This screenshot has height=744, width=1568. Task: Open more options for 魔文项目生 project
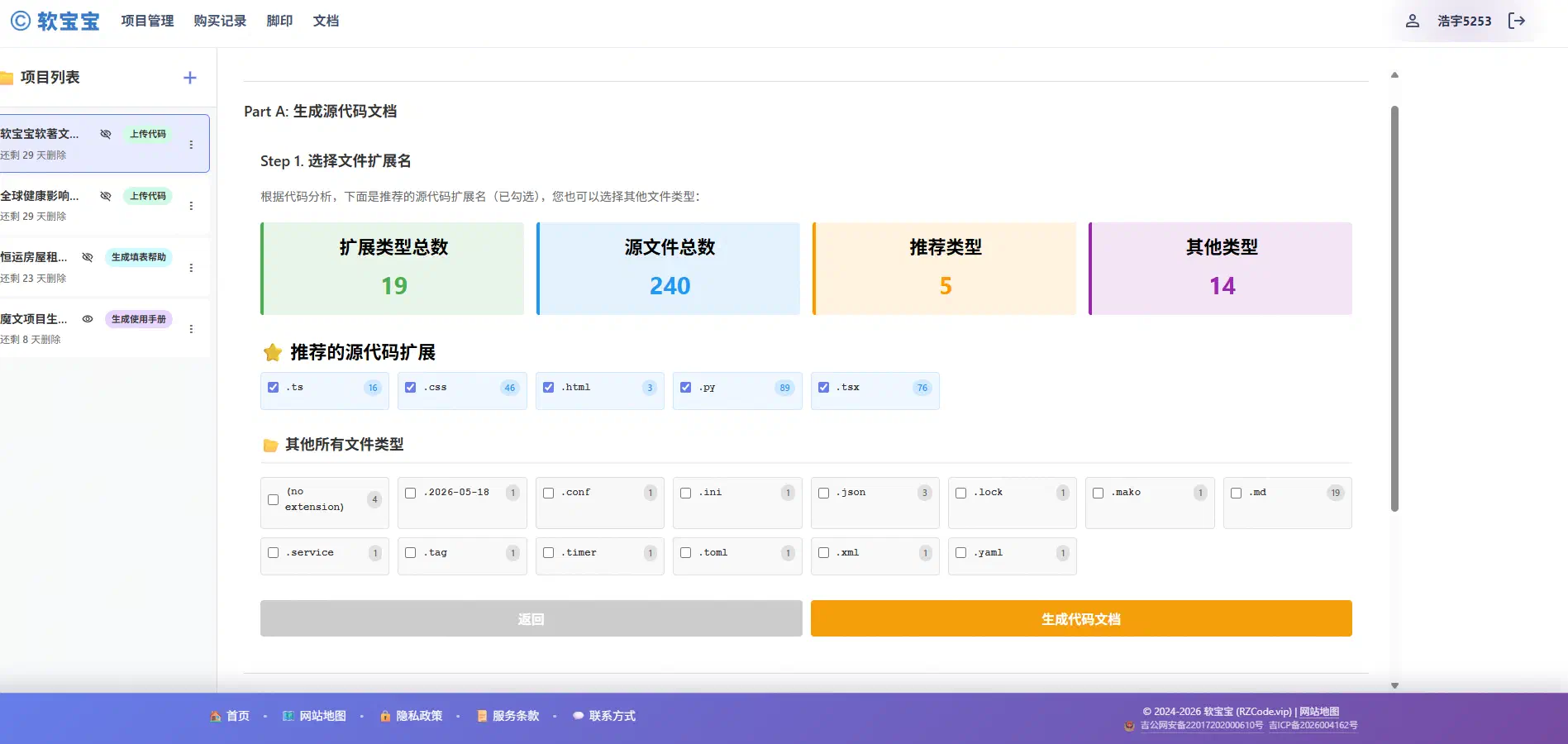click(191, 329)
